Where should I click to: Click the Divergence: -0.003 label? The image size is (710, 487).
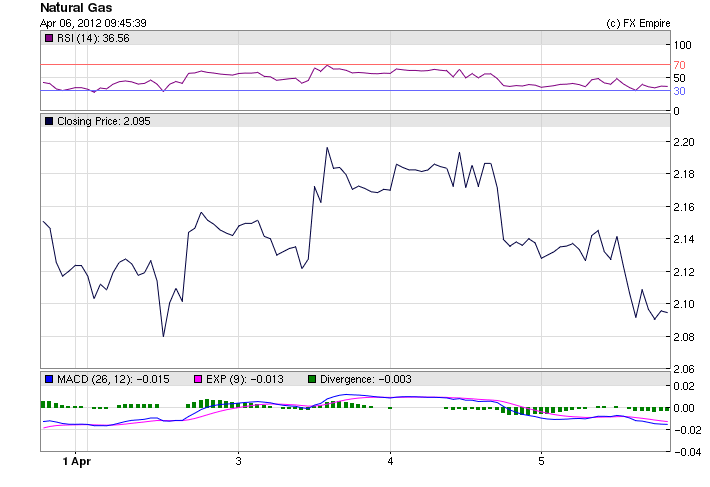pyautogui.click(x=366, y=379)
